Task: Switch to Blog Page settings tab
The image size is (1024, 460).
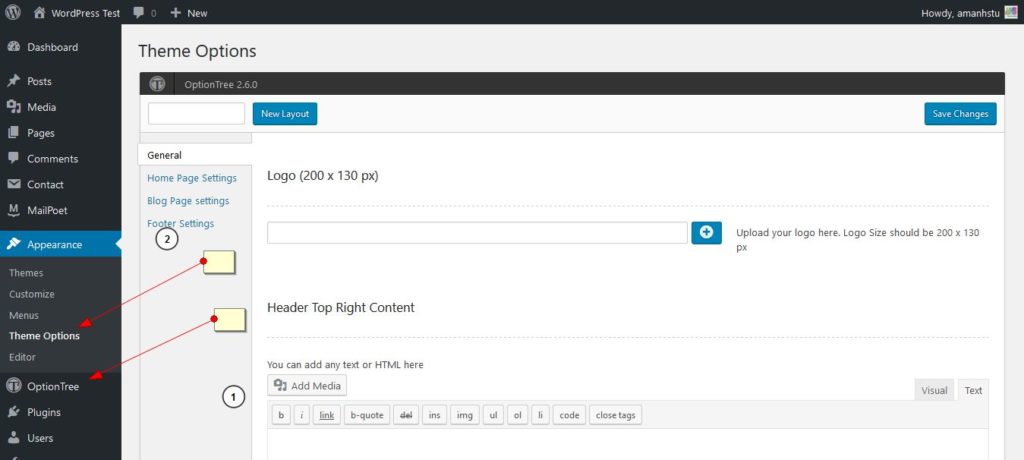Action: (x=188, y=201)
